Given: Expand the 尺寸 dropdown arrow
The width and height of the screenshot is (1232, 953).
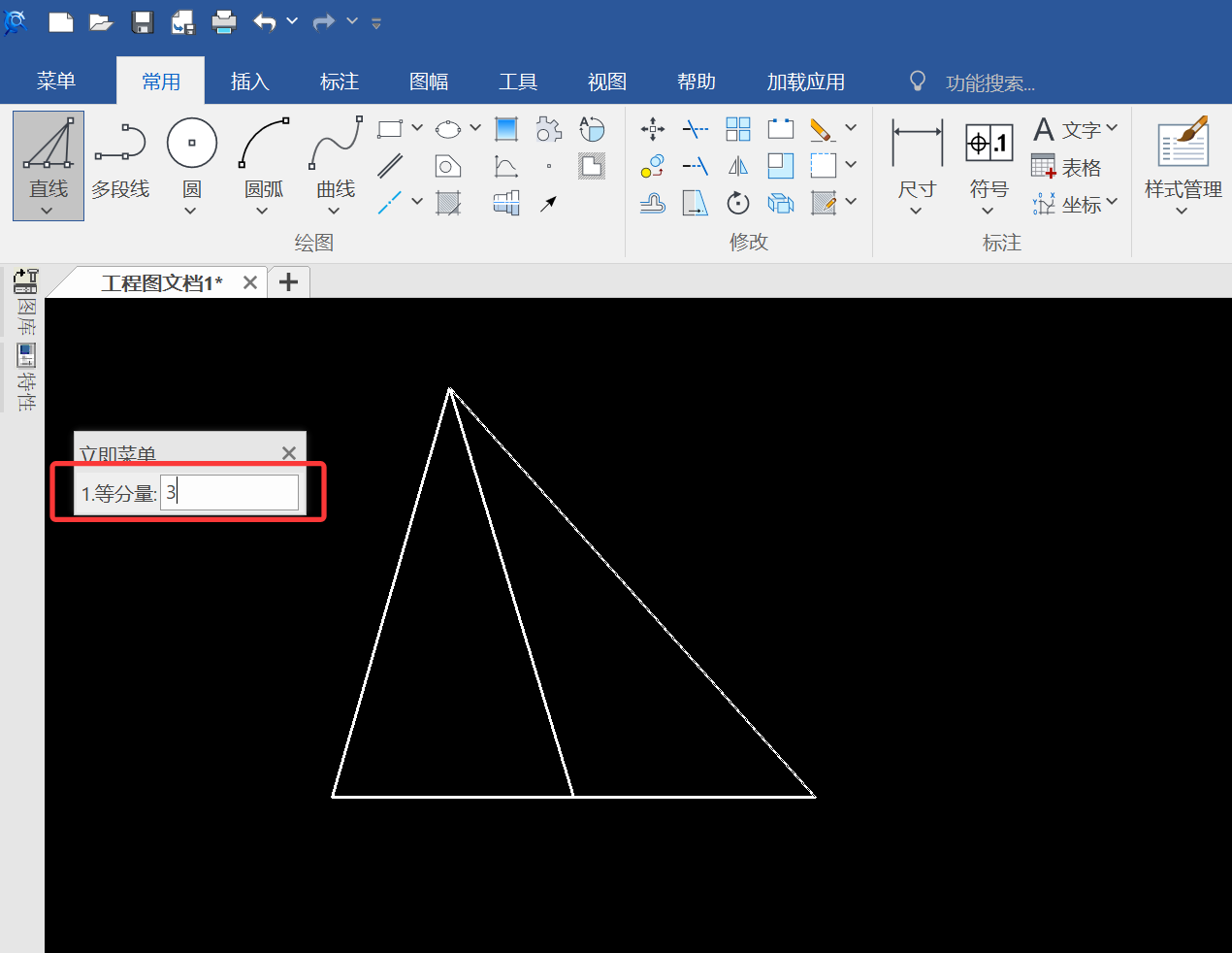Looking at the screenshot, I should (x=916, y=211).
